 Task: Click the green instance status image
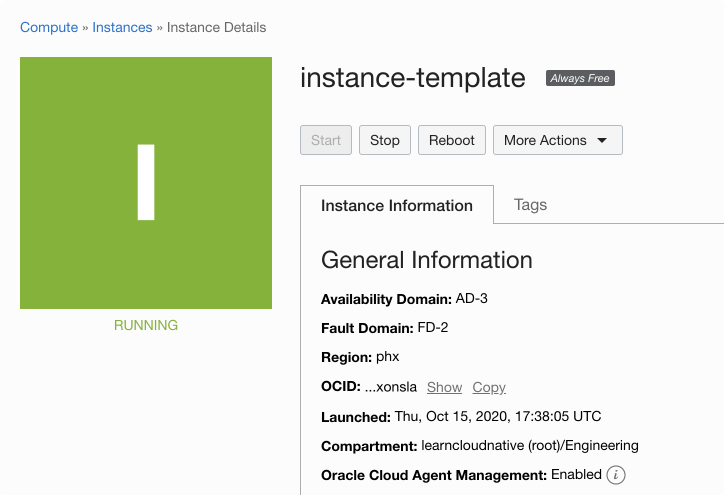coord(146,183)
